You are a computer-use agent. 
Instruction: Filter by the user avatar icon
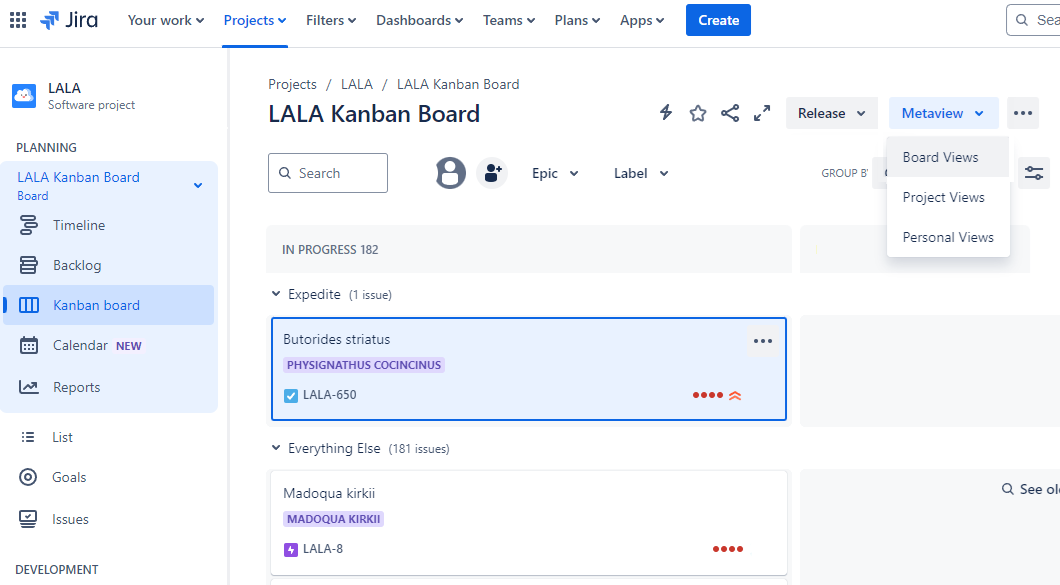451,173
